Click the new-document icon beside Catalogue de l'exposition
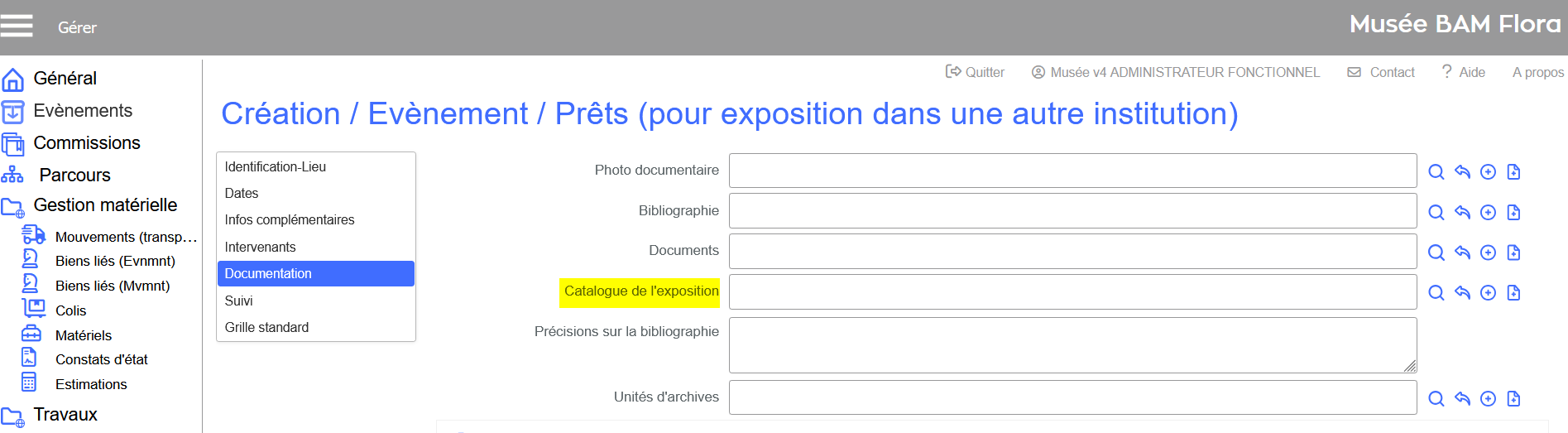The image size is (1568, 433). (1513, 293)
